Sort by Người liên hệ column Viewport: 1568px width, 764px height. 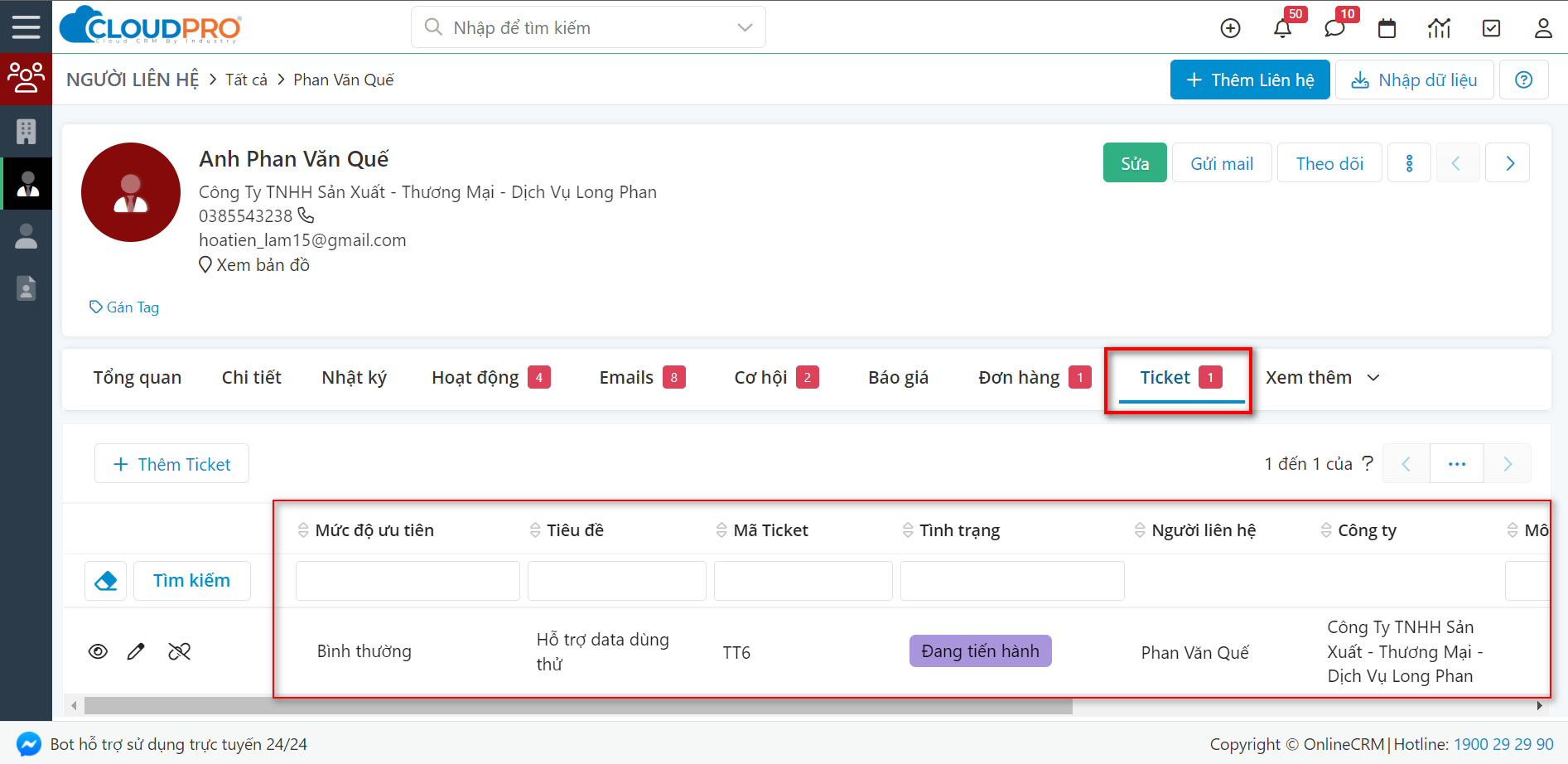(1195, 530)
